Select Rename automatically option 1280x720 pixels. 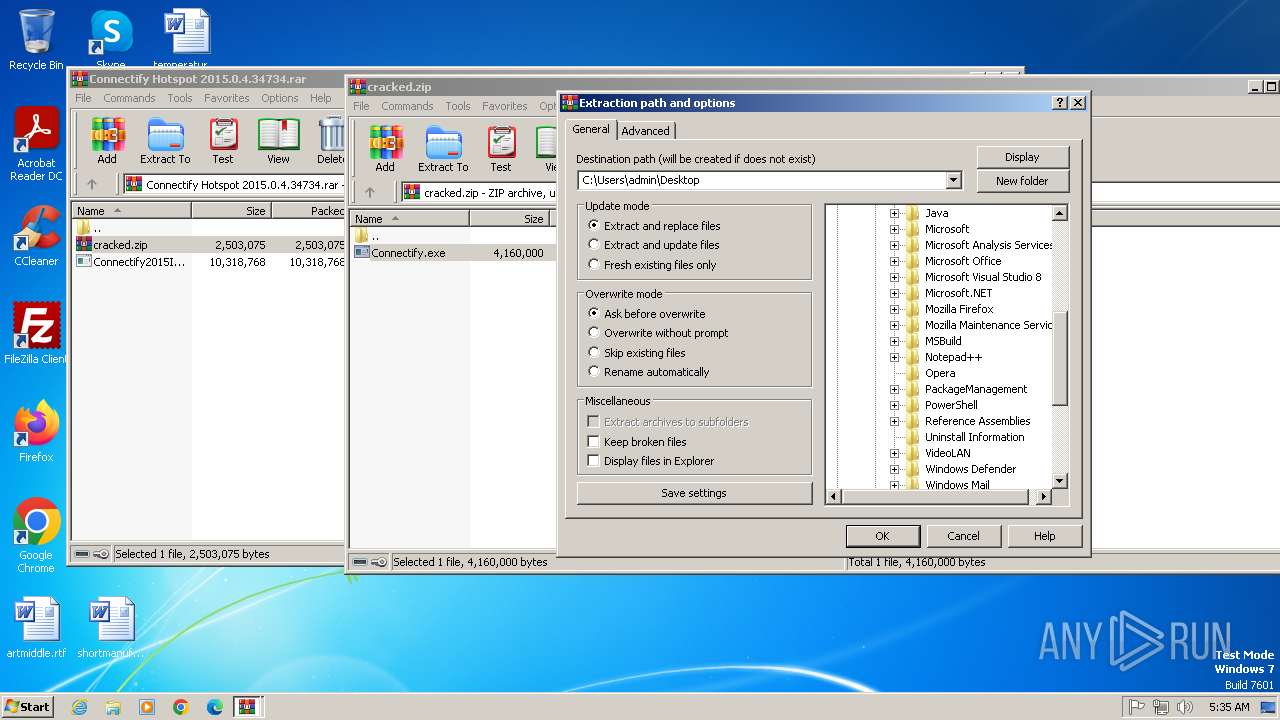(649, 372)
